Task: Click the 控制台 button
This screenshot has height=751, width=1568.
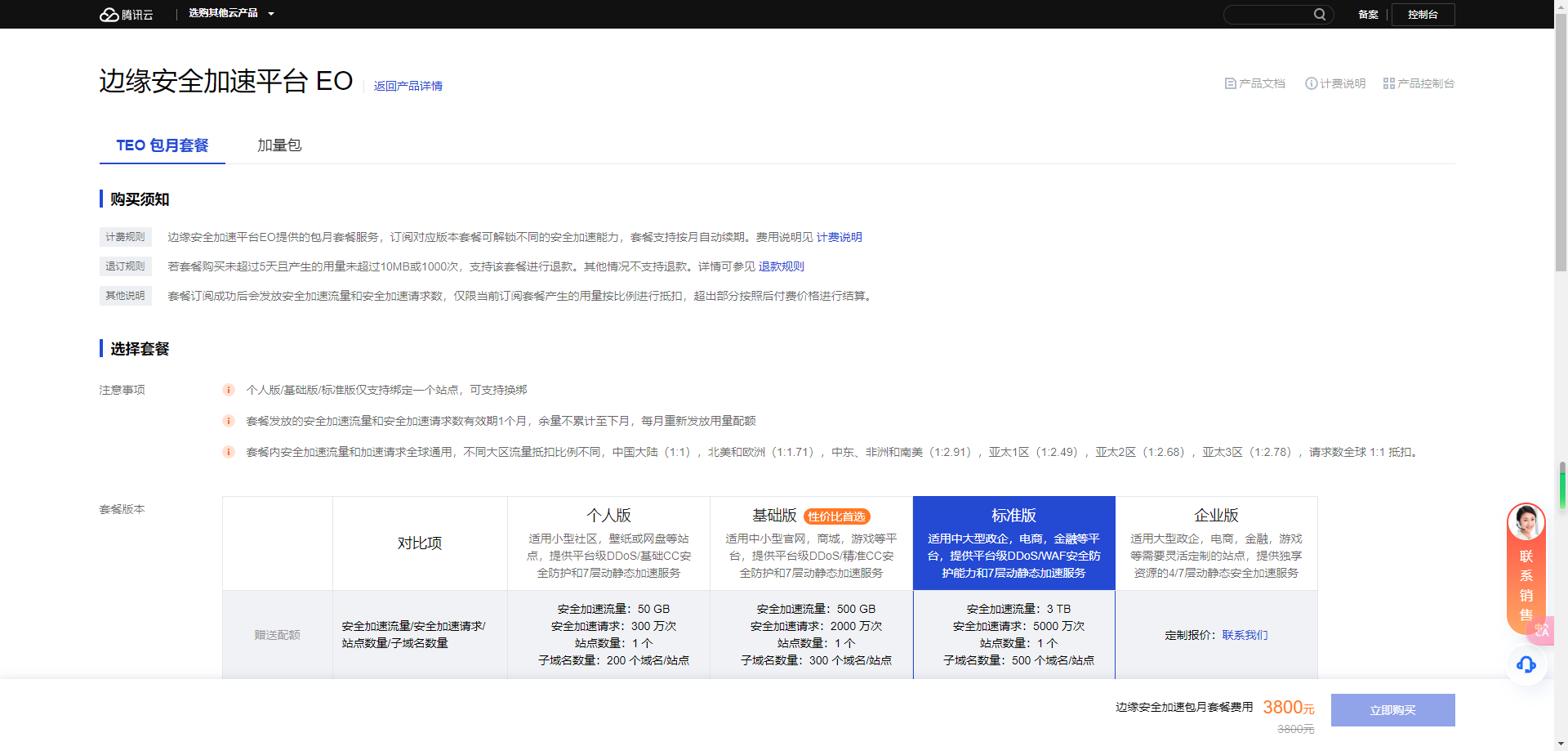Action: pyautogui.click(x=1423, y=15)
